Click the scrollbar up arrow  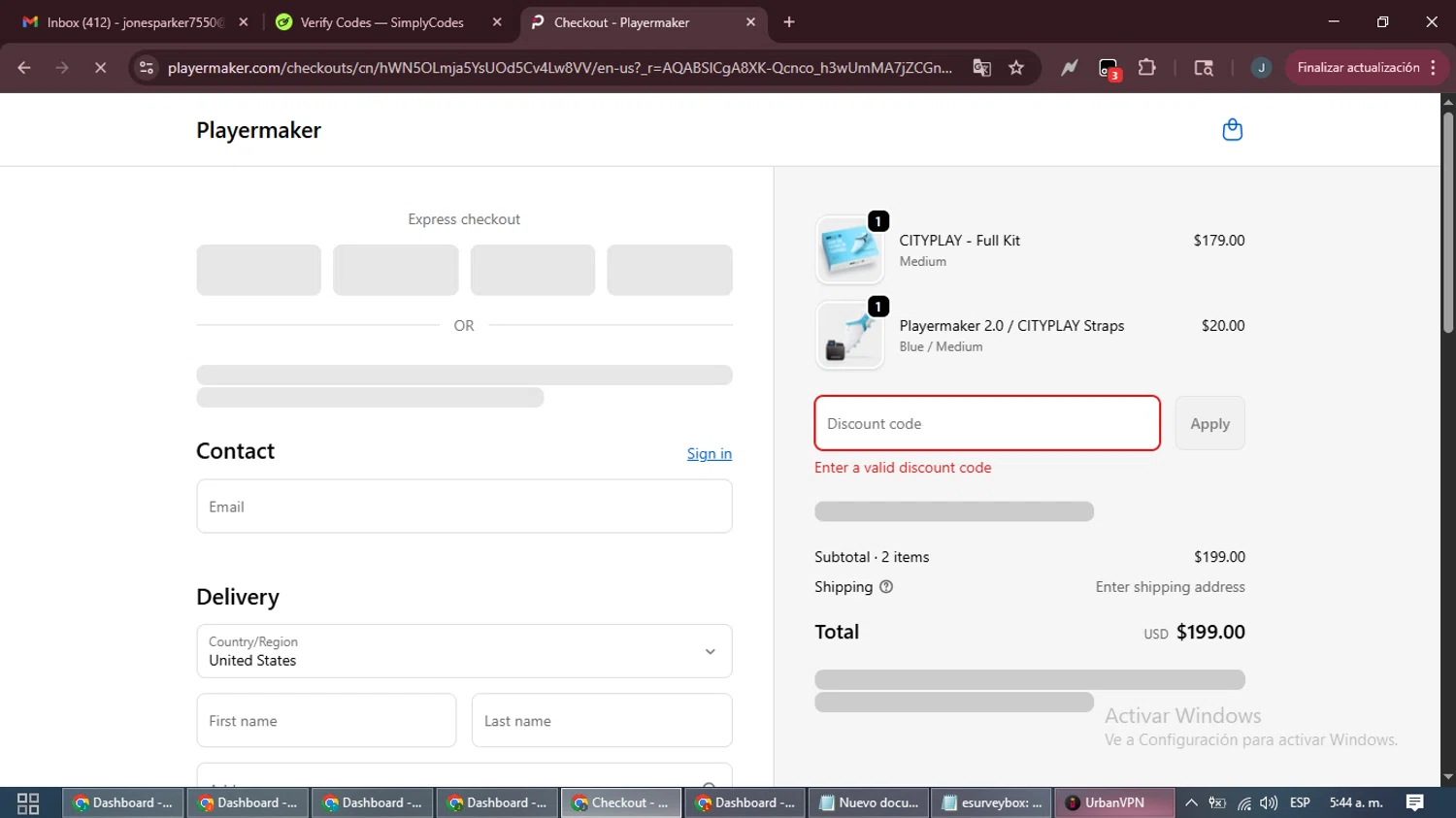pos(1448,101)
